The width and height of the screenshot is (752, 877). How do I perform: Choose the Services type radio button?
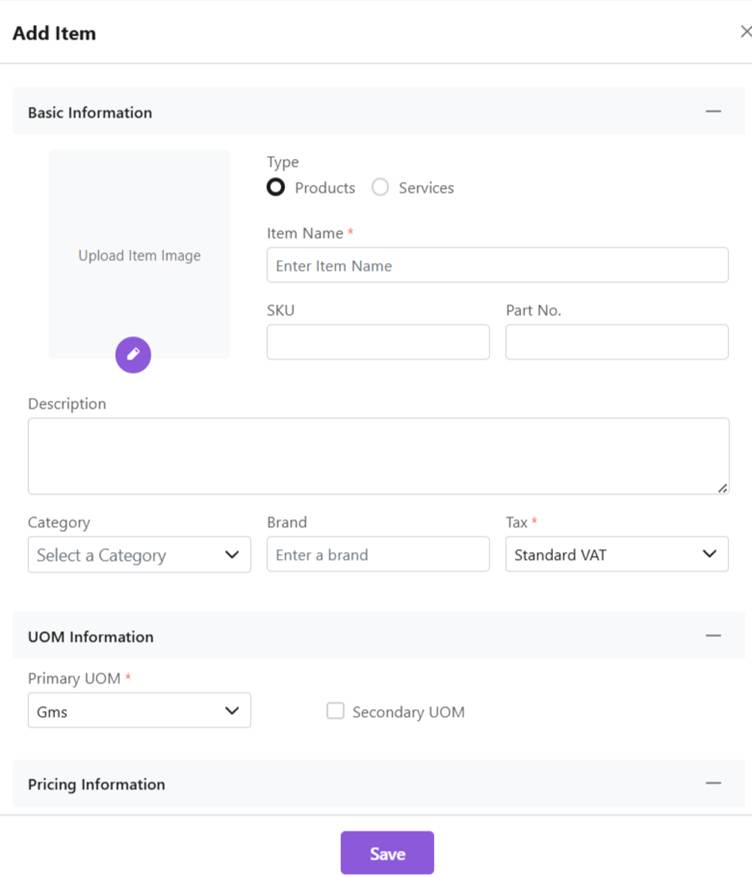380,187
